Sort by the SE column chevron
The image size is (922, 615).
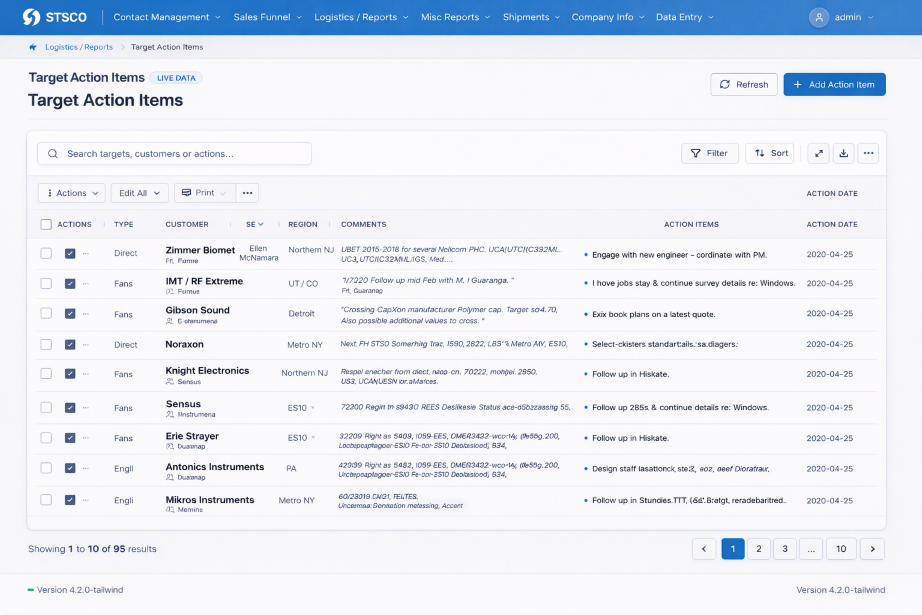260,224
